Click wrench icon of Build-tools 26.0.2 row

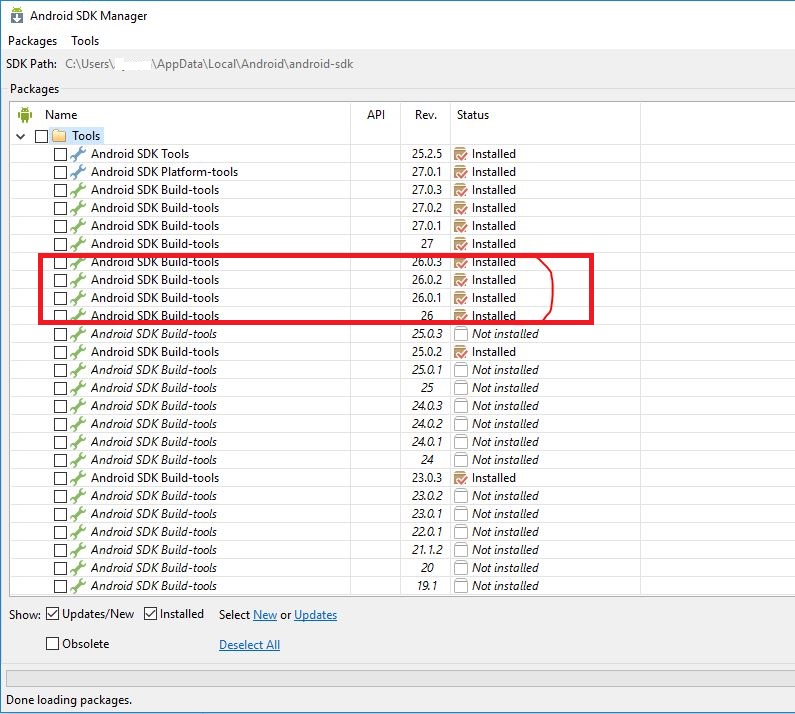pyautogui.click(x=78, y=280)
